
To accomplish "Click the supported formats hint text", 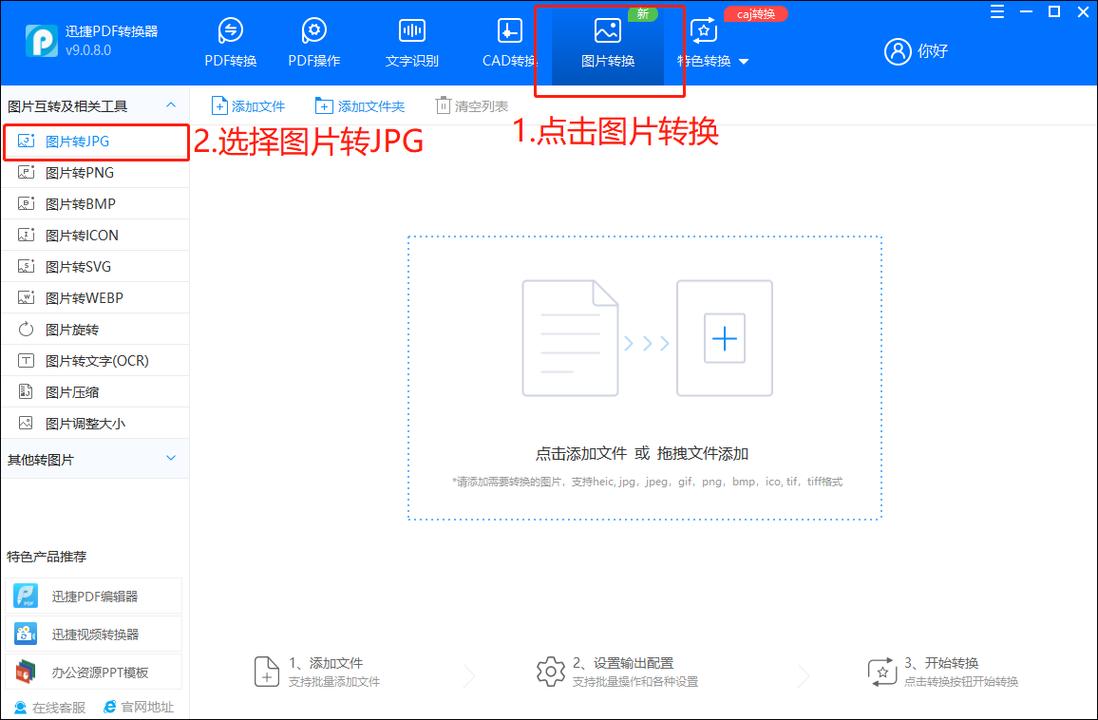I will pos(648,482).
